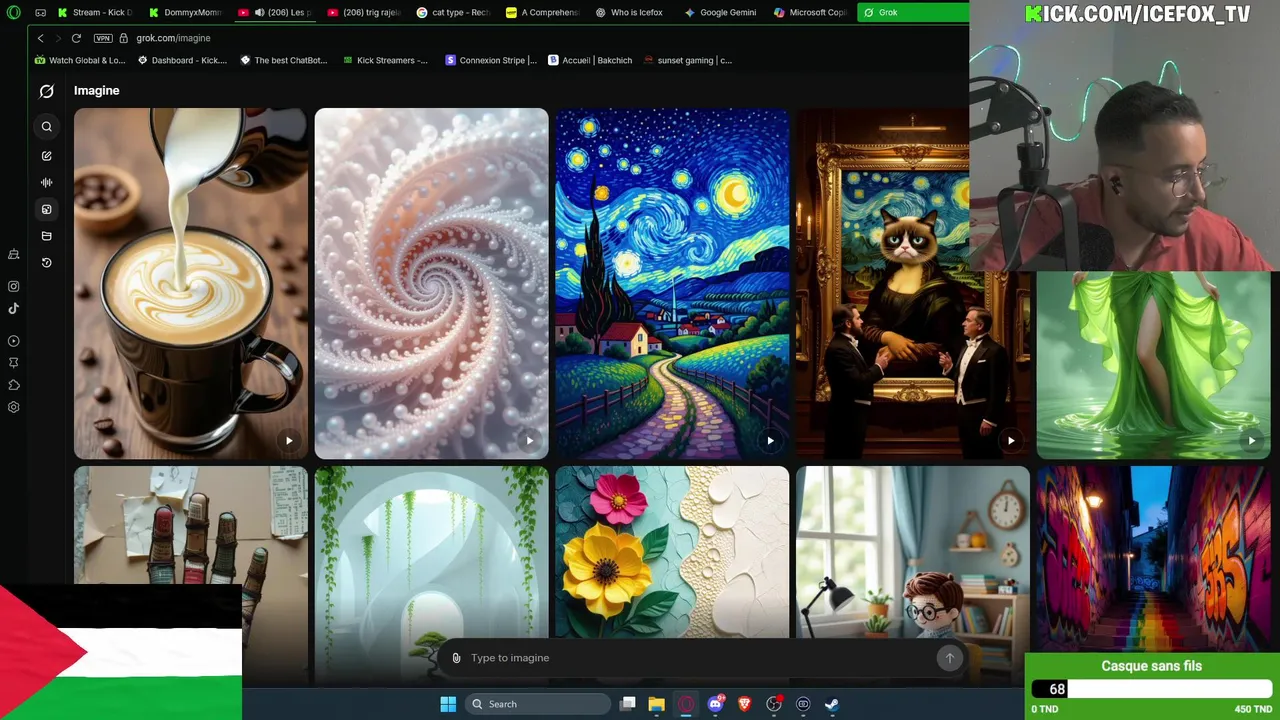
Task: Open the history clock icon in Grok sidebar
Action: click(x=46, y=263)
